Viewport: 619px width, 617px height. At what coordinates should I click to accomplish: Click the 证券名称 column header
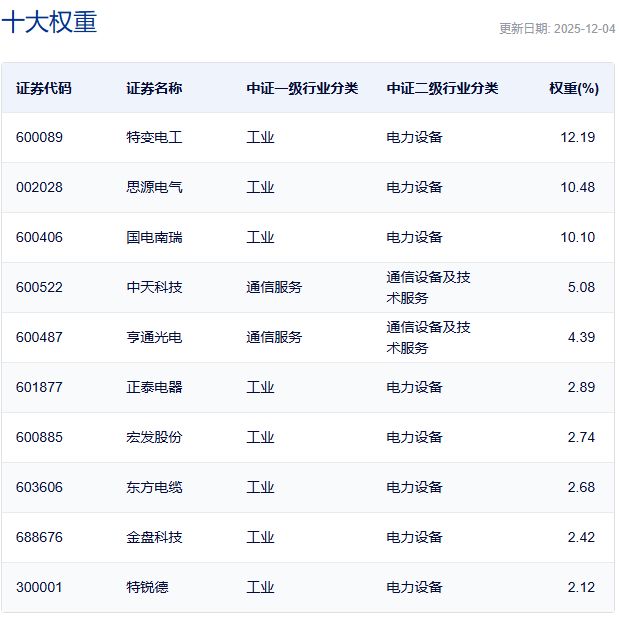coord(154,88)
